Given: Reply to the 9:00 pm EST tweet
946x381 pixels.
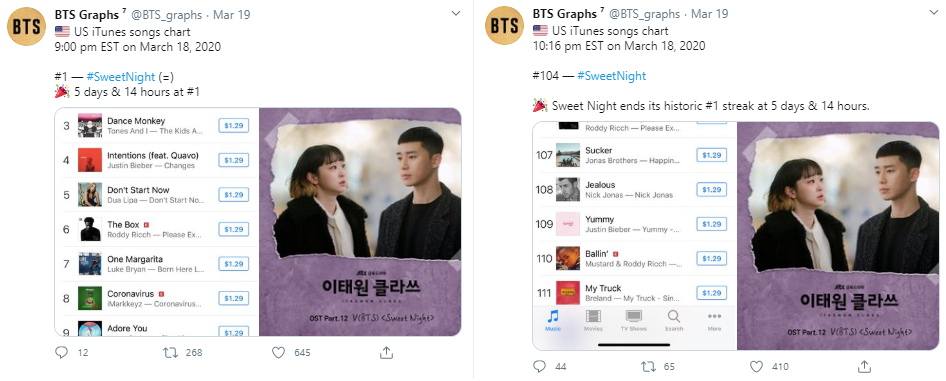Looking at the screenshot, I should pos(62,353).
